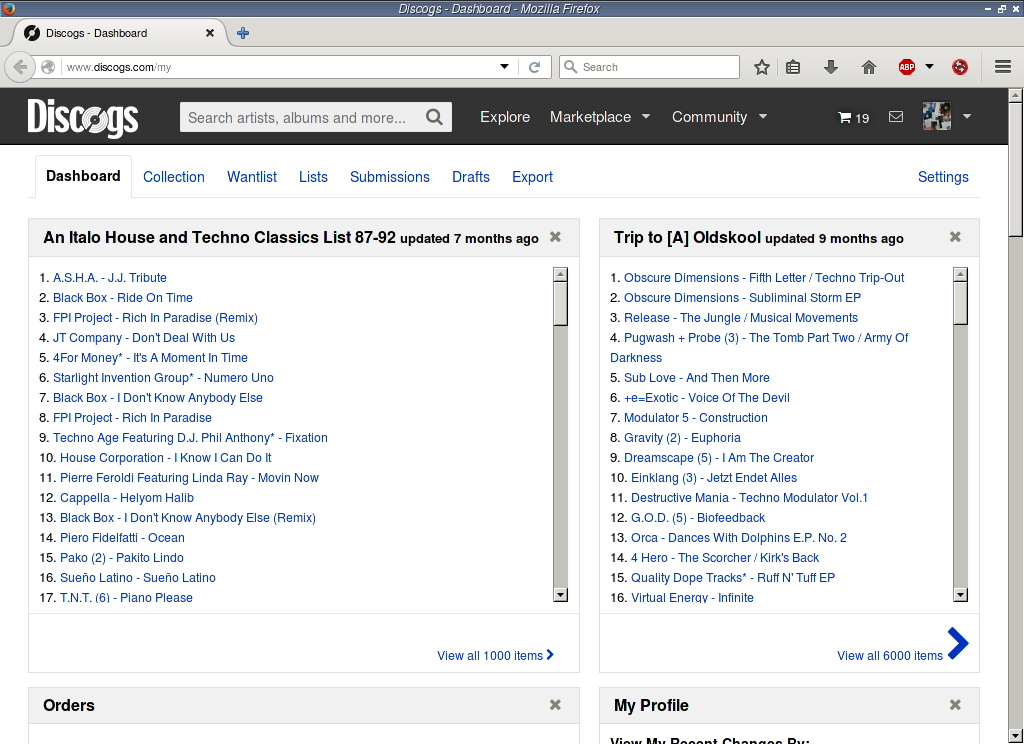The width and height of the screenshot is (1024, 744).
Task: Focus the Firefox Search box
Action: coord(649,67)
